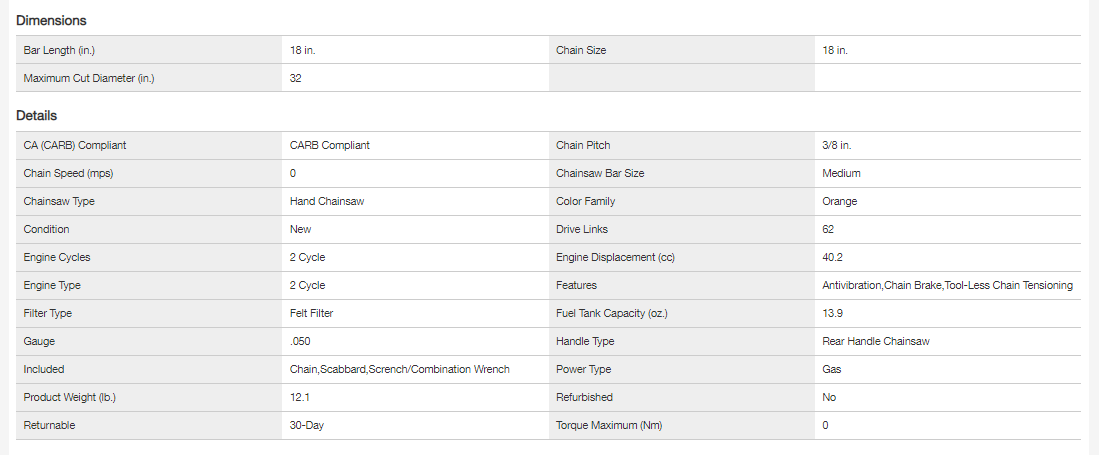Viewport: 1099px width, 455px height.
Task: Click the Details section heading
Action: coord(37,116)
